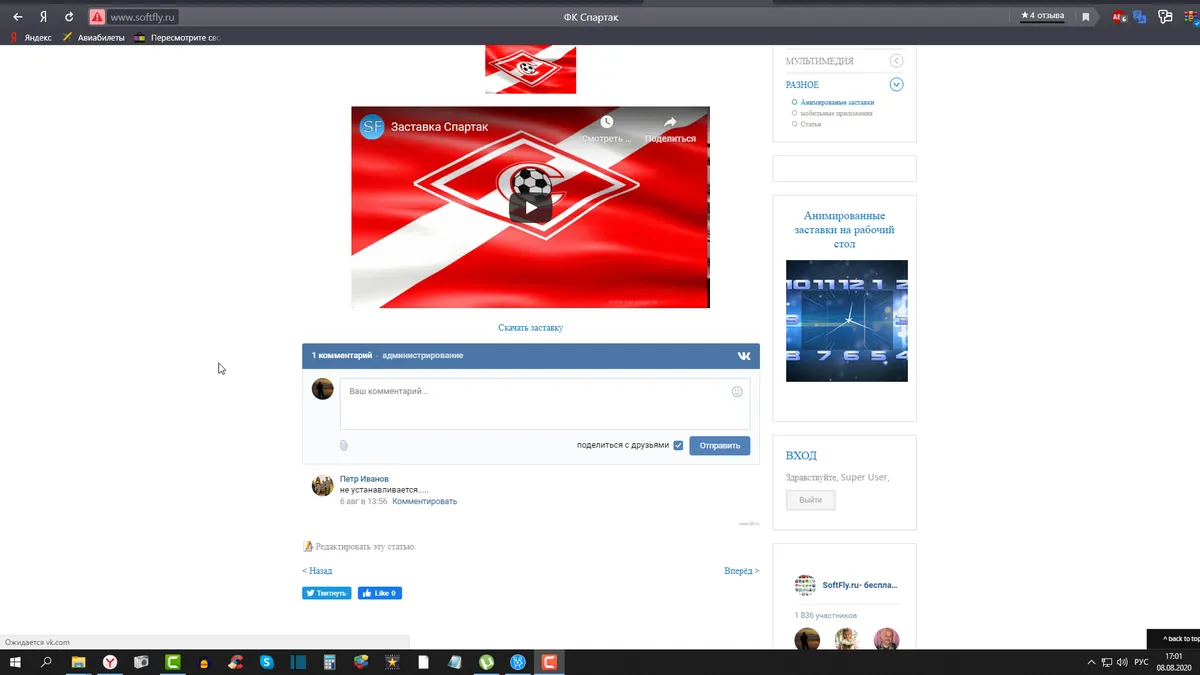This screenshot has width=1200, height=675.
Task: Open the VK logo in comments header
Action: click(x=744, y=356)
